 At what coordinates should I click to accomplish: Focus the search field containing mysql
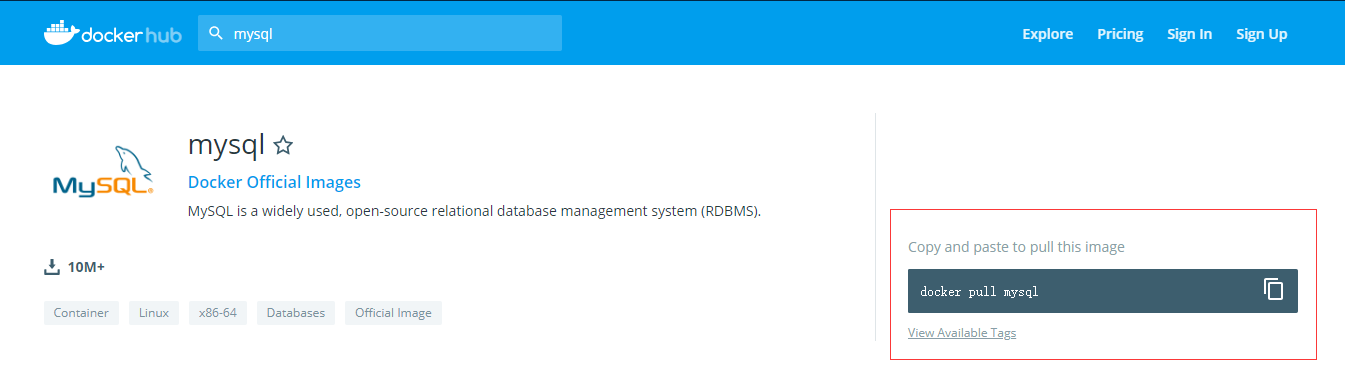(380, 33)
